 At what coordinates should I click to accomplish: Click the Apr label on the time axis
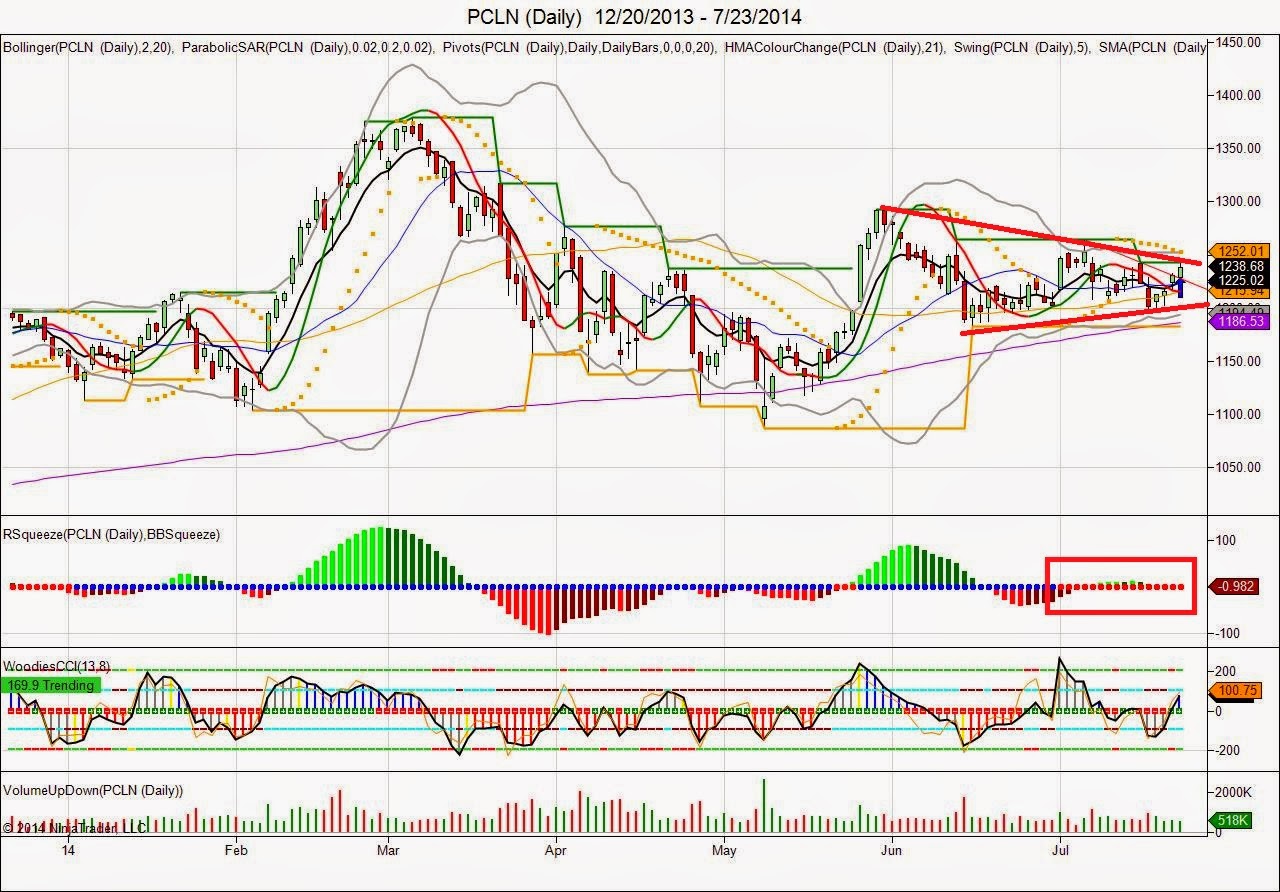tap(557, 850)
